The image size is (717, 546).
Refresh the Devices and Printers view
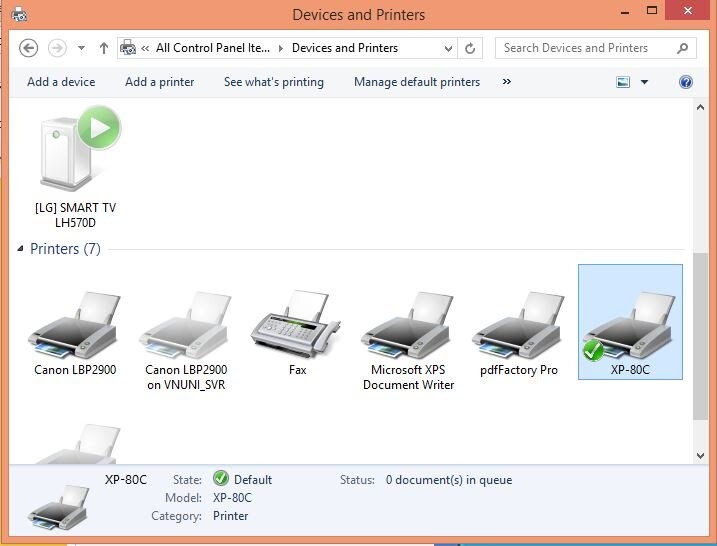(x=470, y=48)
